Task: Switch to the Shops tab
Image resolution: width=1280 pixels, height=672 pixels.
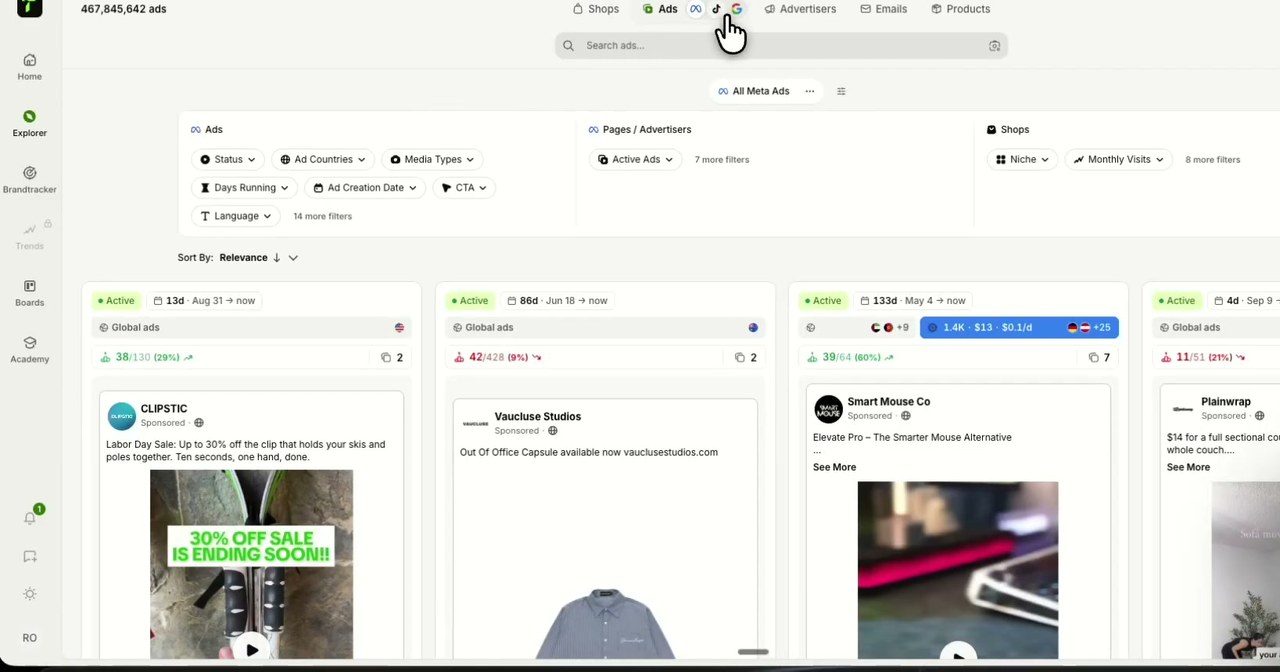Action: tap(595, 9)
